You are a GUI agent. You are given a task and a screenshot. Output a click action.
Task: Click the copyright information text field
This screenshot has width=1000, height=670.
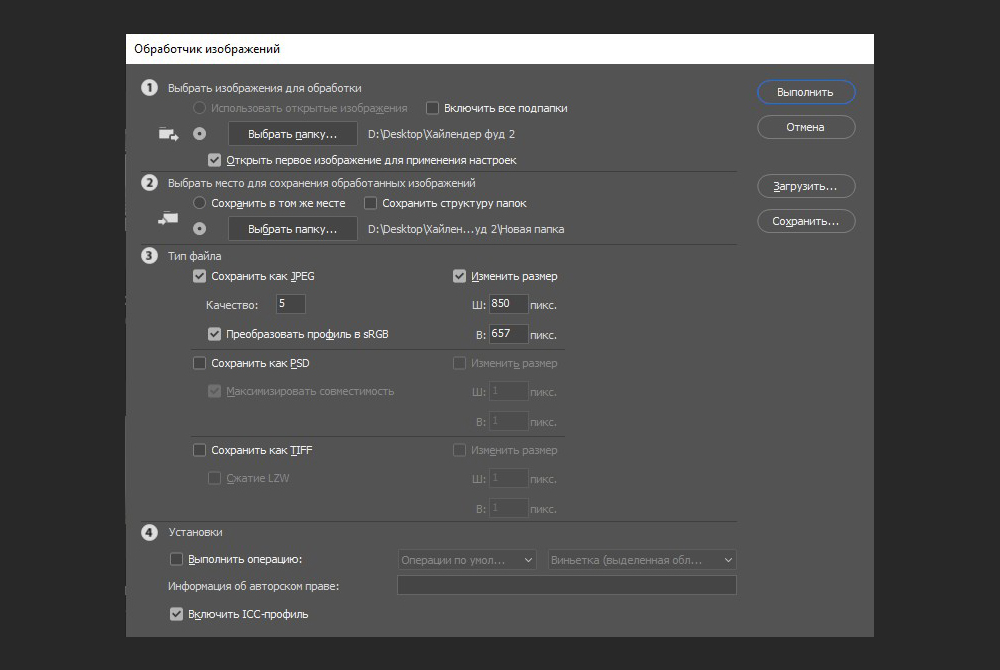point(567,585)
